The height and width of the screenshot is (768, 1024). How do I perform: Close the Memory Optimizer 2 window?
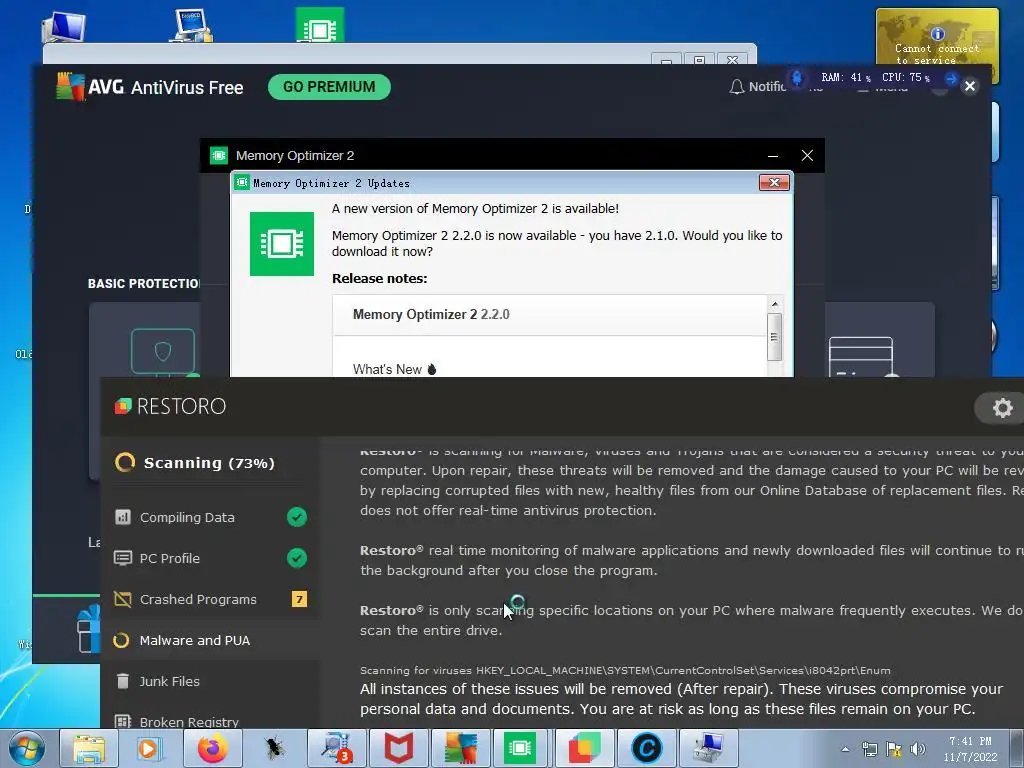(x=807, y=155)
